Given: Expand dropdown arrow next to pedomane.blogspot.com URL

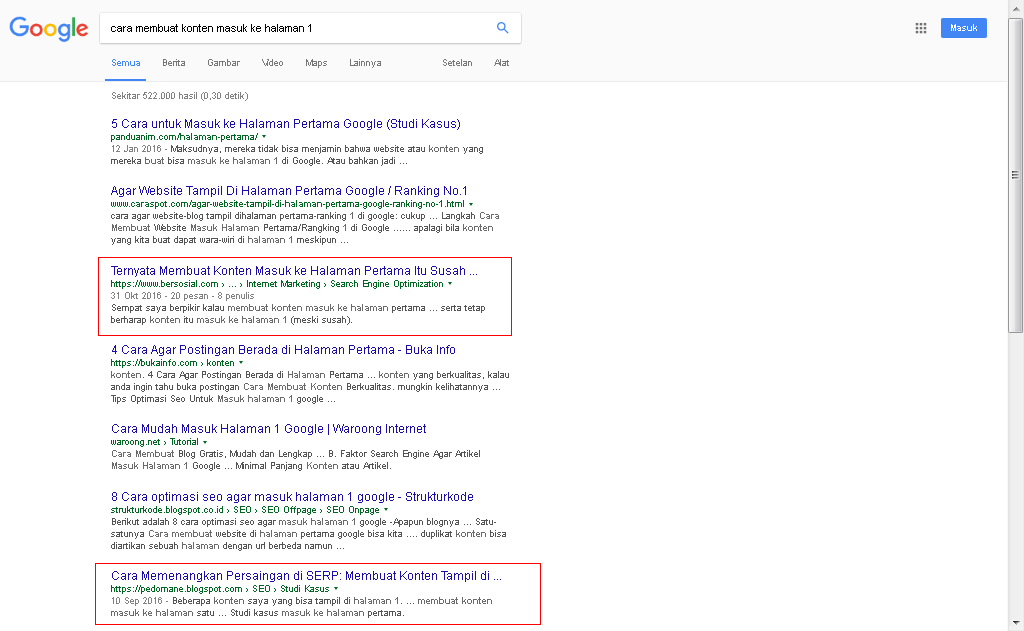Looking at the screenshot, I should [x=336, y=589].
